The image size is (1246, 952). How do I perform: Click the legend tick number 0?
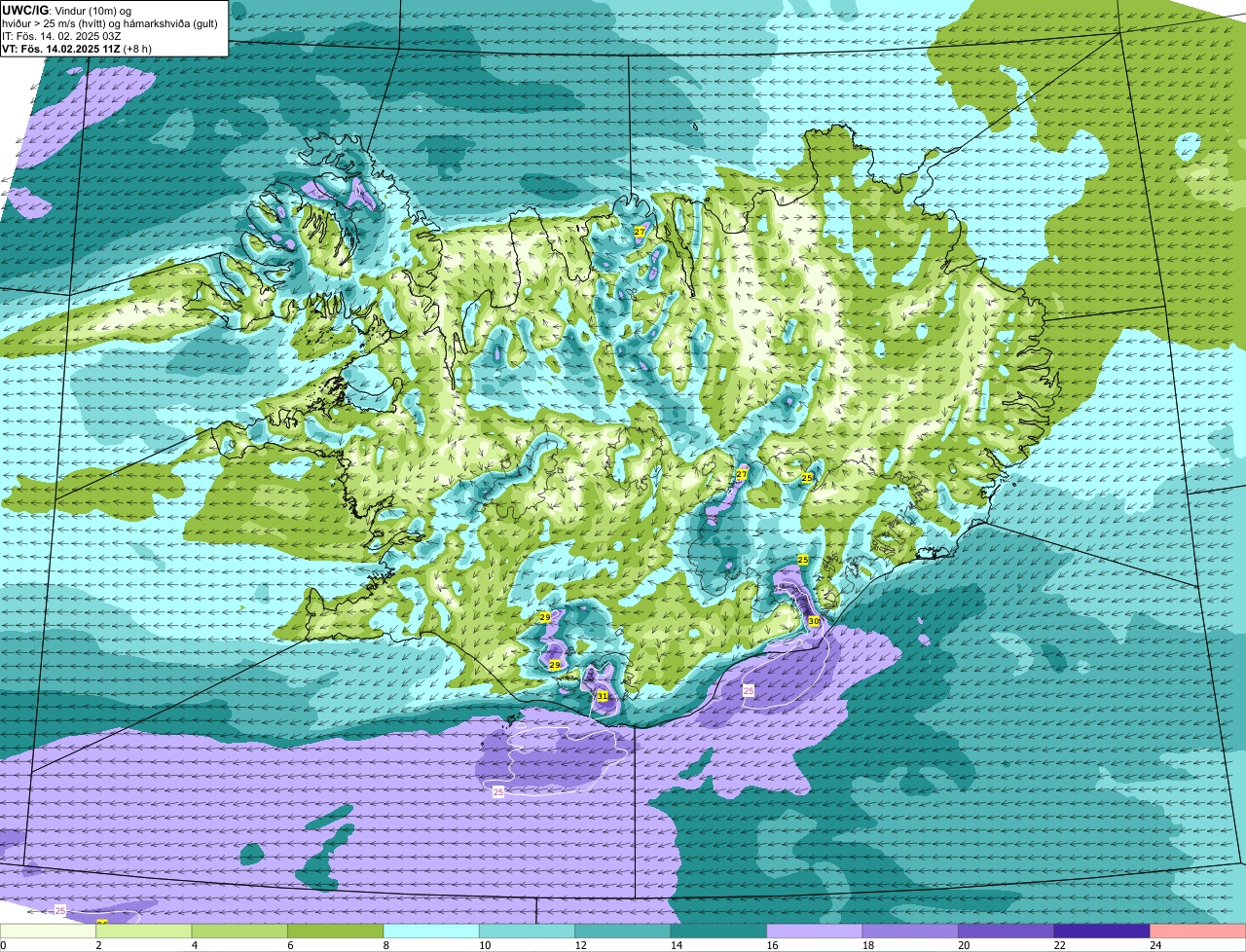click(x=3, y=945)
